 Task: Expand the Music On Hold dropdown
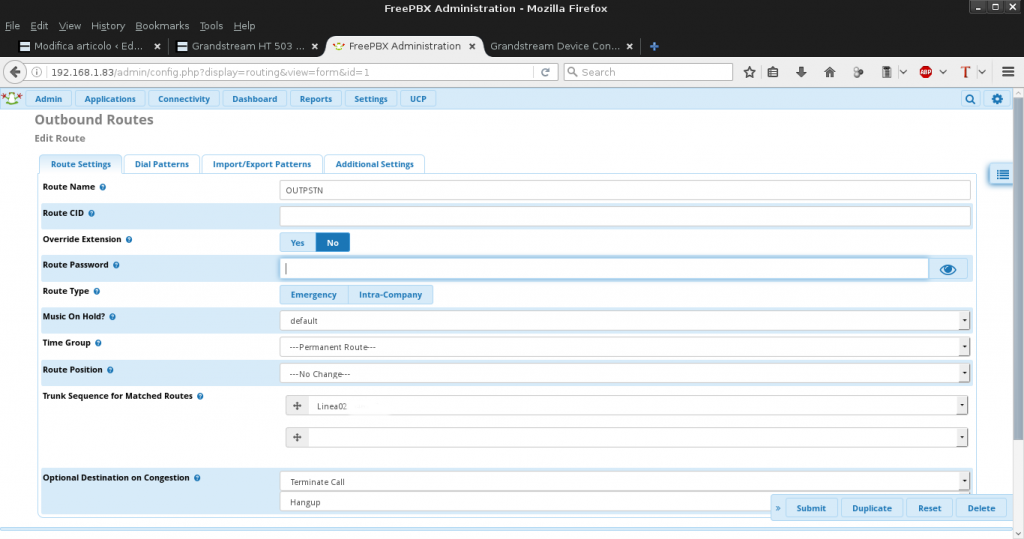tap(625, 321)
